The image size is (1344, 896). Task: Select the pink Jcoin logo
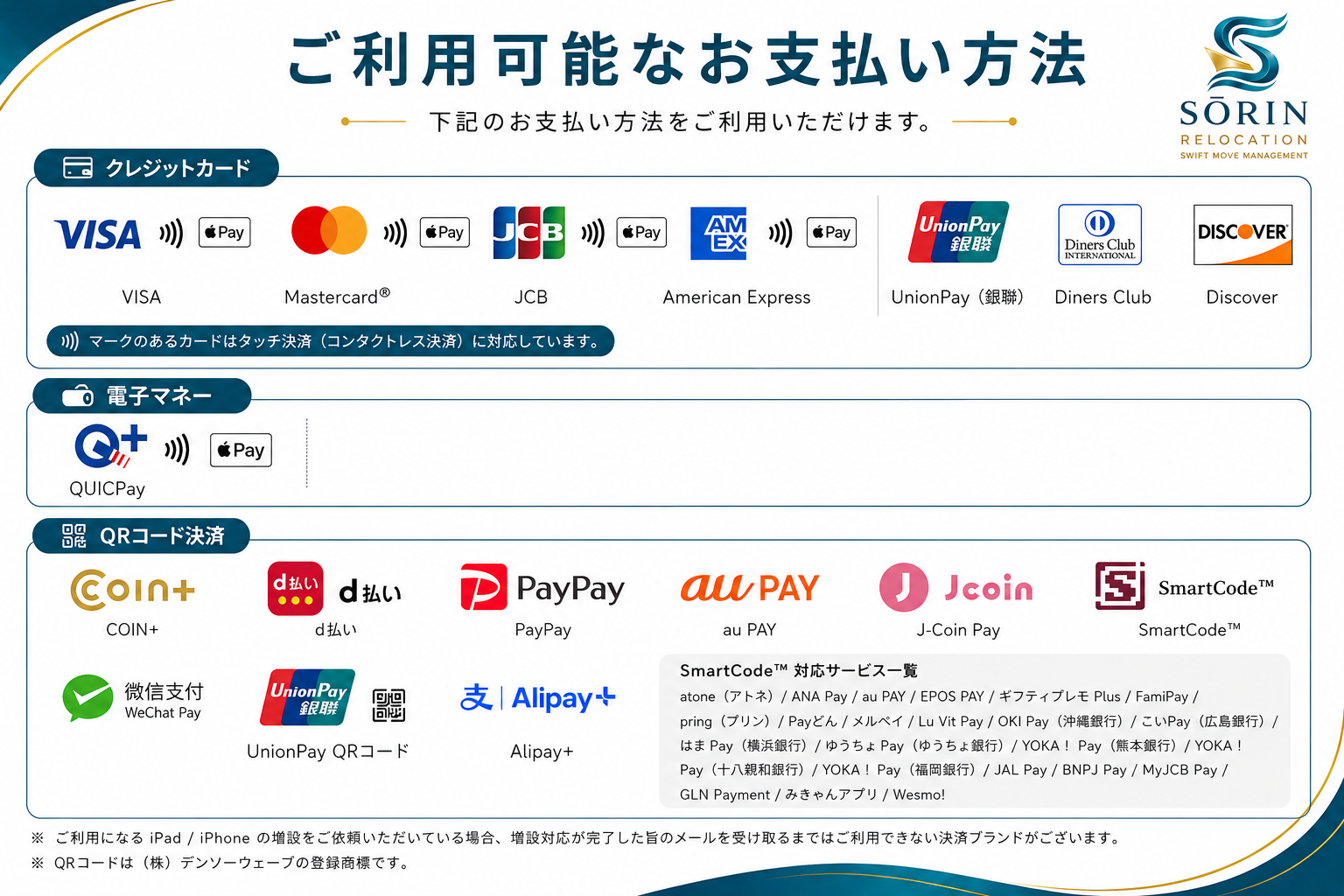(x=956, y=587)
